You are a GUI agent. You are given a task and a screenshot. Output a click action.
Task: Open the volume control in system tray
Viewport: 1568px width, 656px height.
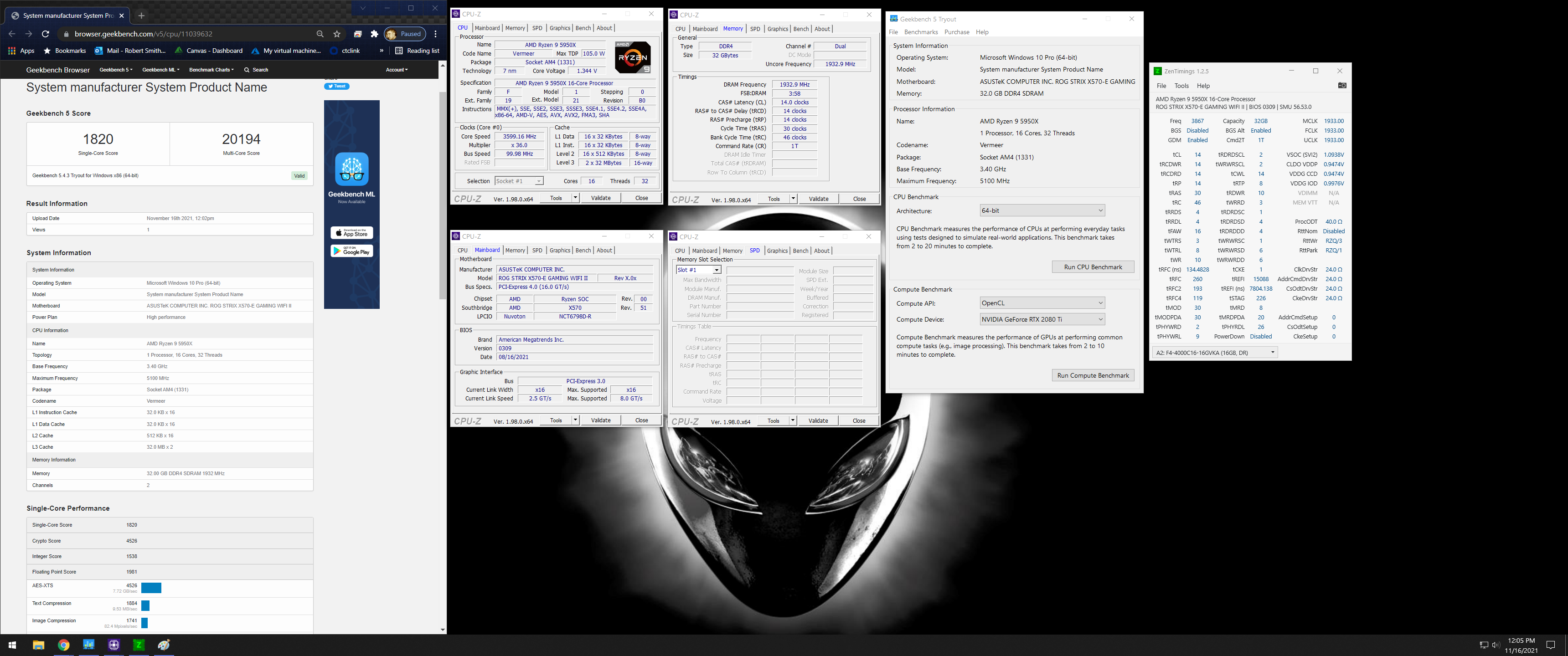1496,645
